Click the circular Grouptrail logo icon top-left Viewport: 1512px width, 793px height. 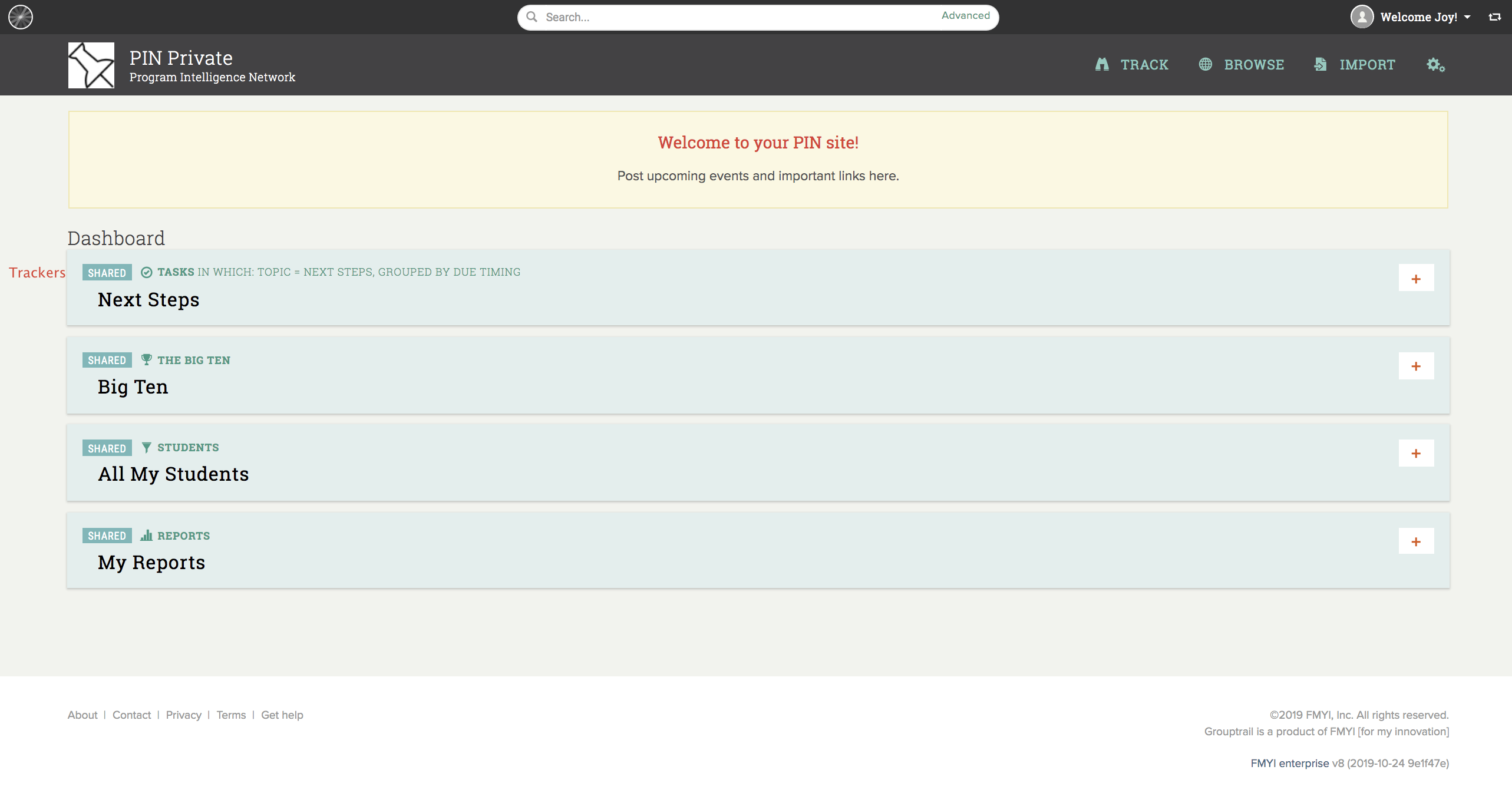pyautogui.click(x=21, y=17)
